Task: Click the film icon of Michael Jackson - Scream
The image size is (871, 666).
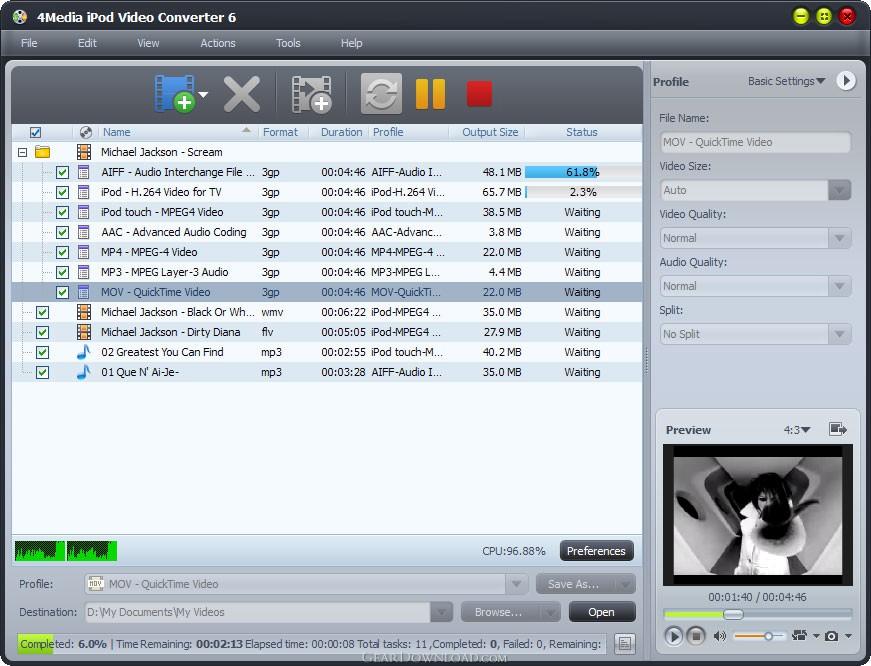Action: 84,152
